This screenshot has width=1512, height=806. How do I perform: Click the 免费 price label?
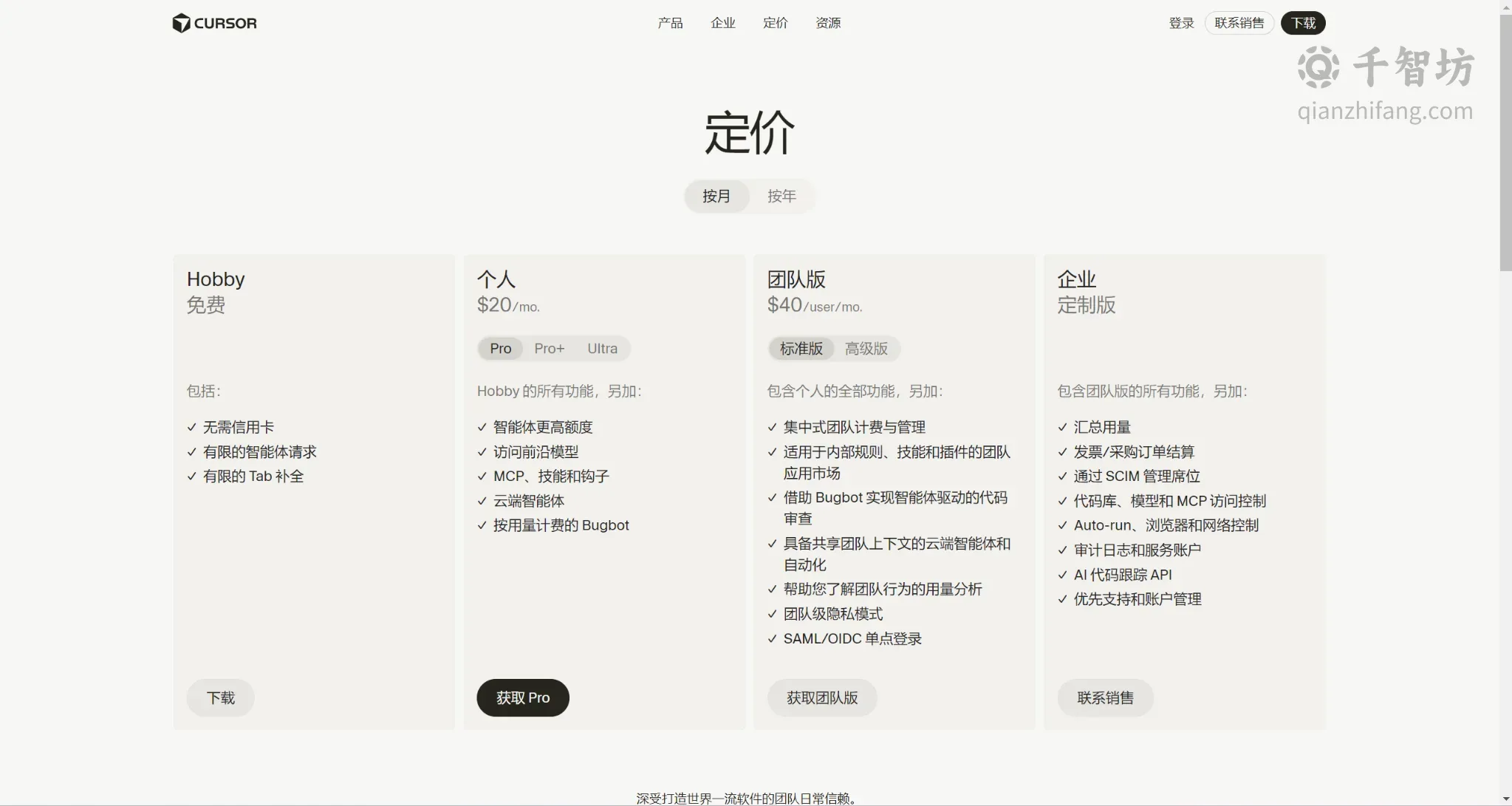pos(206,305)
